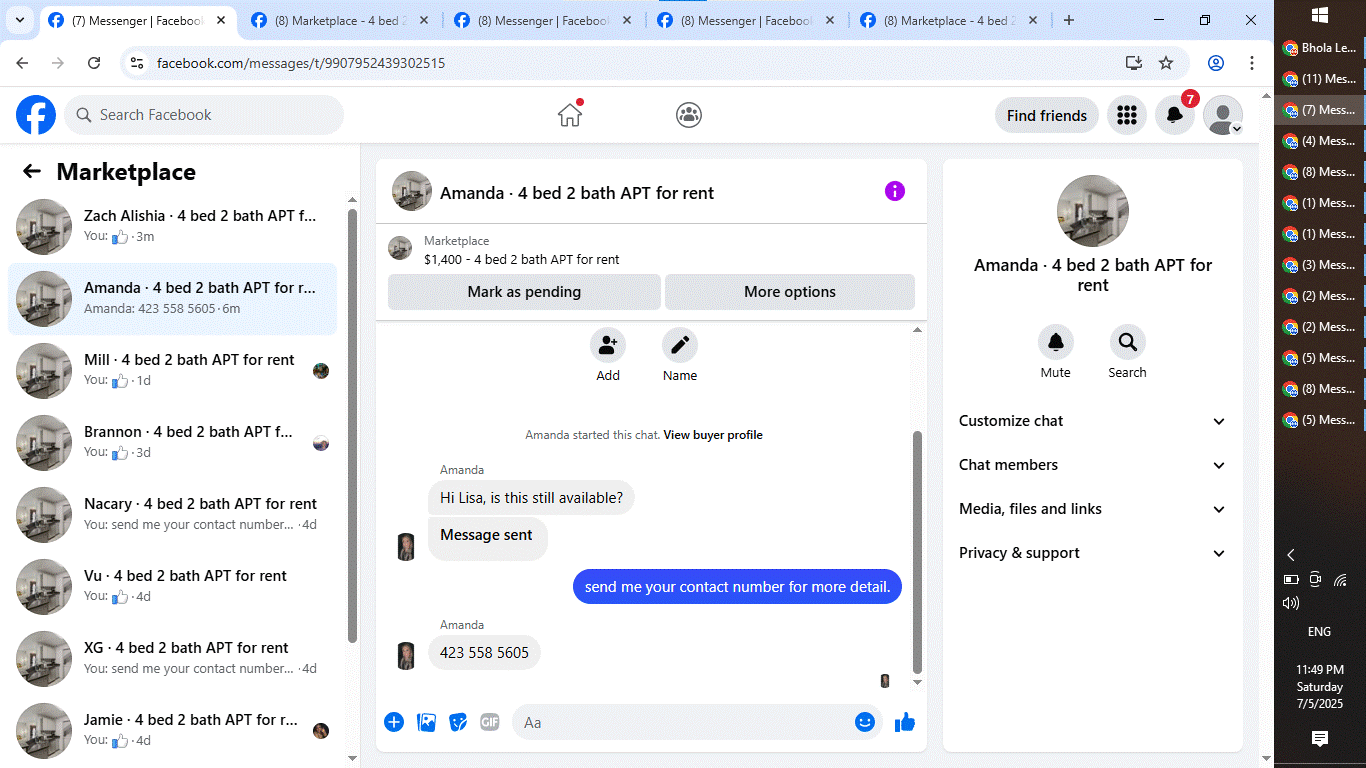Expand Chat members section

1093,465
